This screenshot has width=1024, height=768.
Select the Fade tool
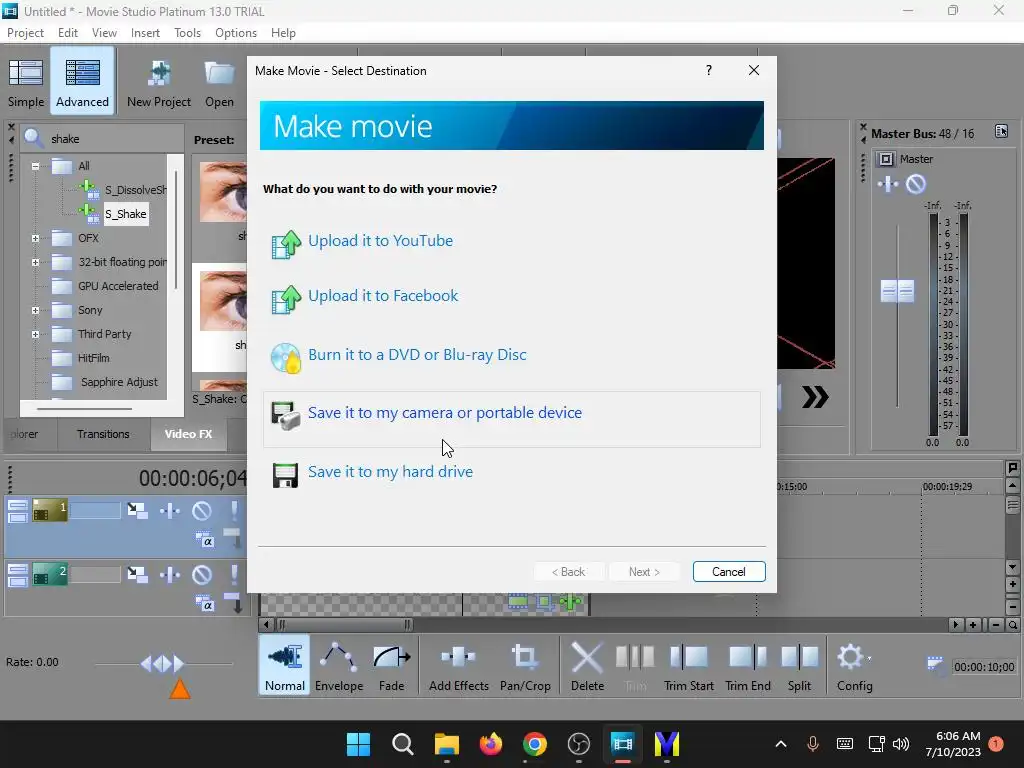(x=391, y=666)
